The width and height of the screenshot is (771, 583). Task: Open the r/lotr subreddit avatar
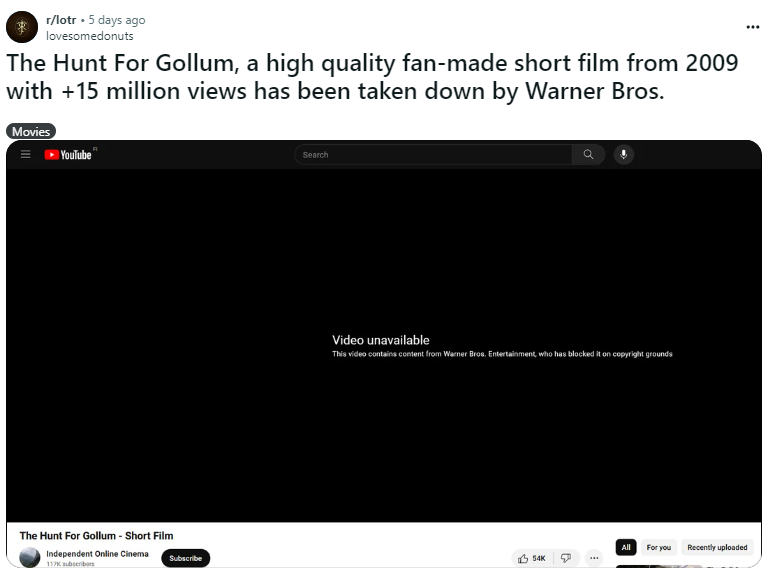(x=22, y=27)
